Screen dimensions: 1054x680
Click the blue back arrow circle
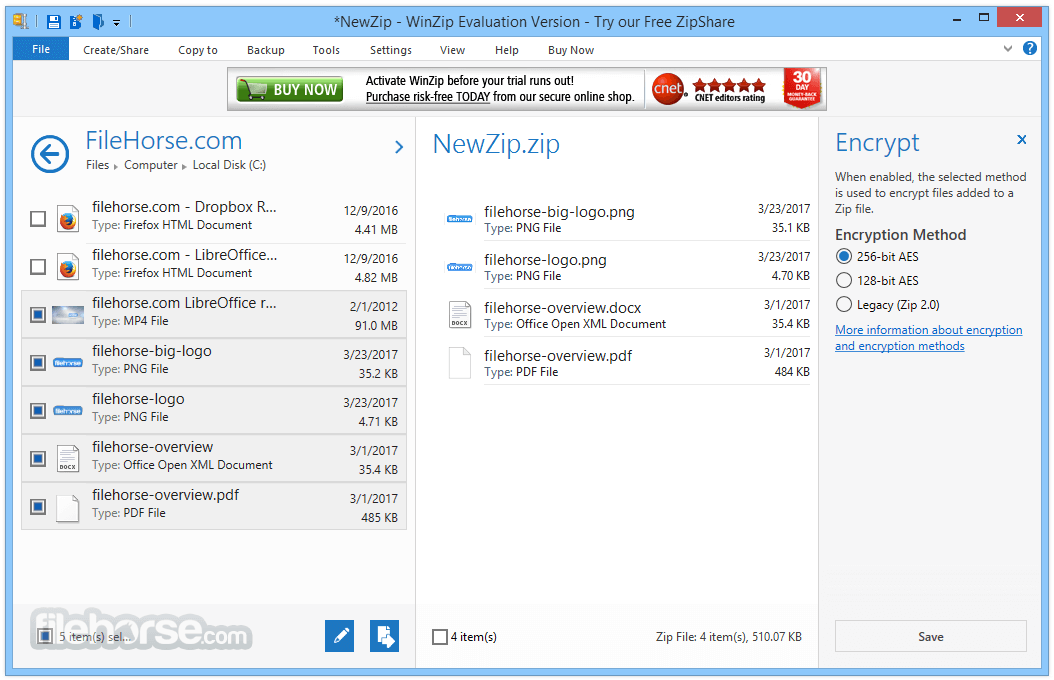coord(50,154)
